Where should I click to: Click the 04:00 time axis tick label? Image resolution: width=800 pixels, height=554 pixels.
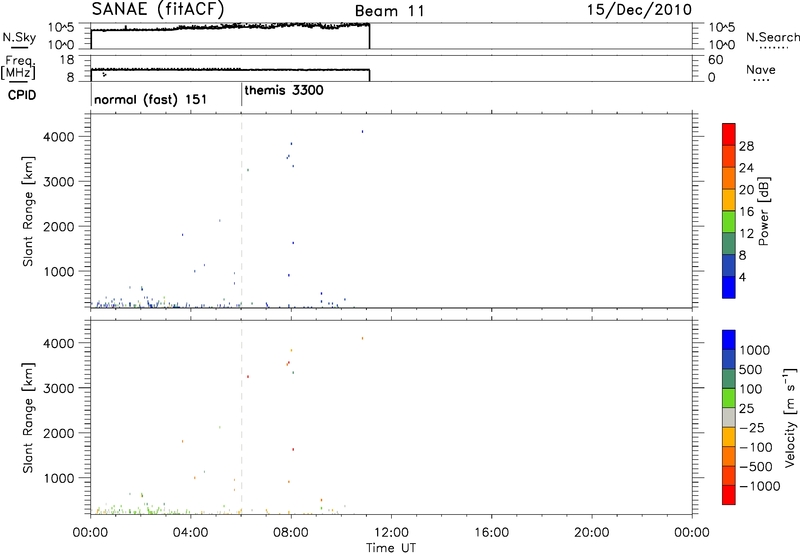[191, 533]
